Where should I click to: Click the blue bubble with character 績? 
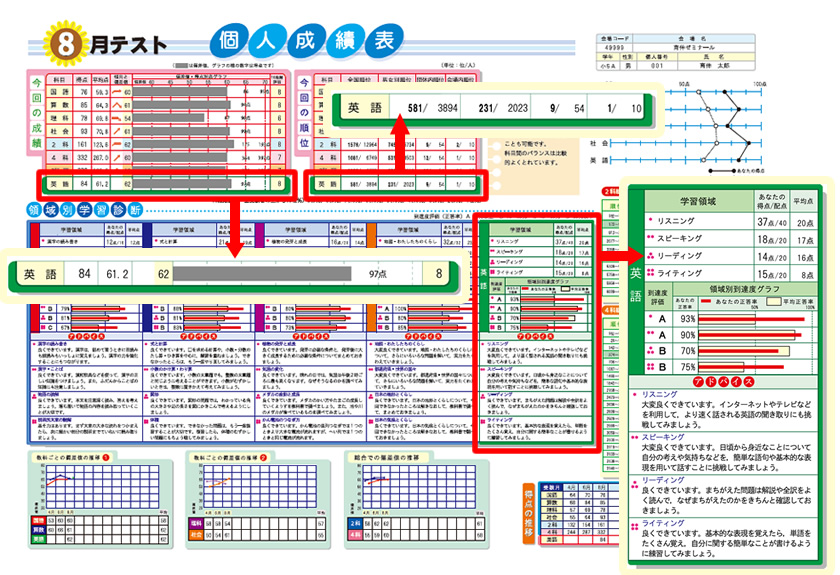[346, 41]
